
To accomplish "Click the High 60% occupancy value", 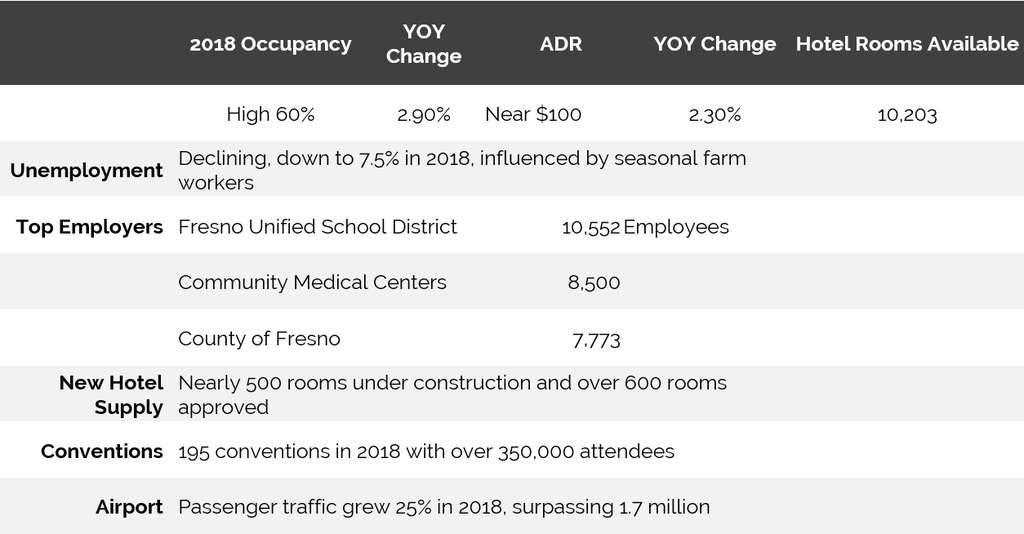I will 270,114.
